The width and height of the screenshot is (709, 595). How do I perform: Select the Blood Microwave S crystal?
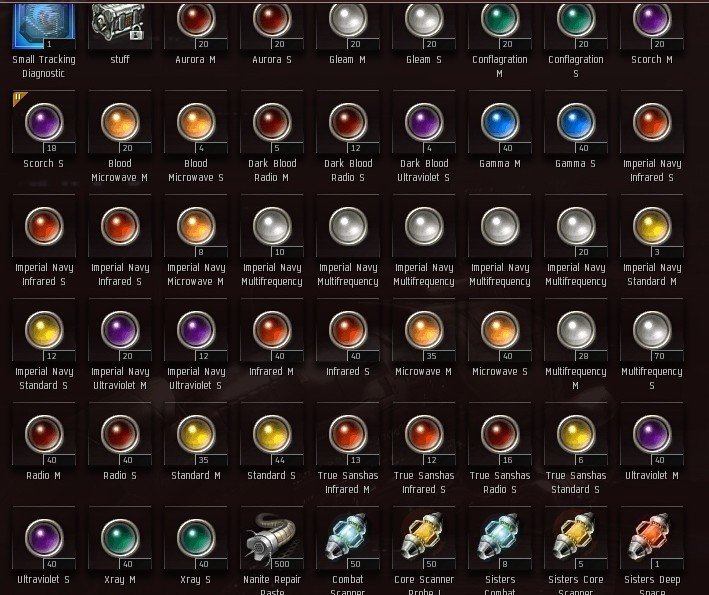tap(196, 122)
